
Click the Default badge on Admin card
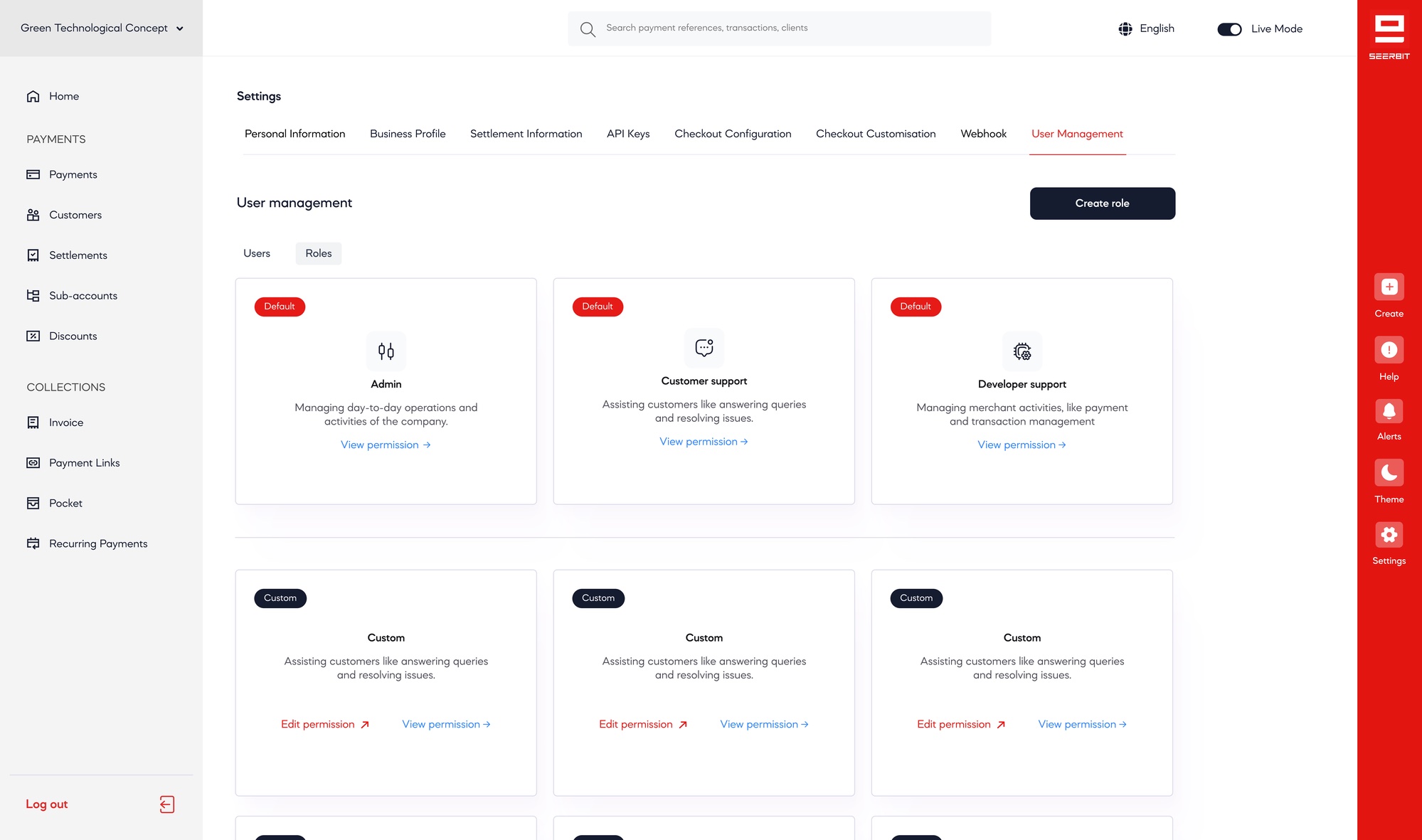(x=280, y=307)
